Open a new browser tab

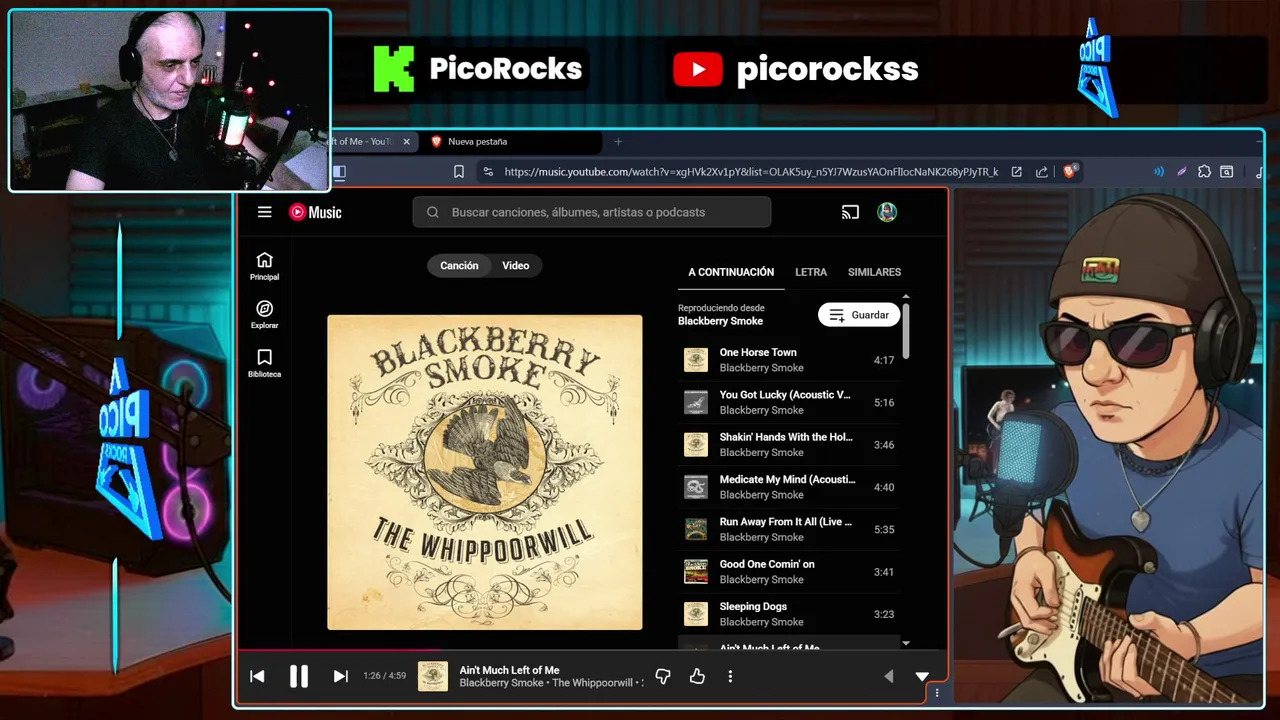pyautogui.click(x=618, y=142)
